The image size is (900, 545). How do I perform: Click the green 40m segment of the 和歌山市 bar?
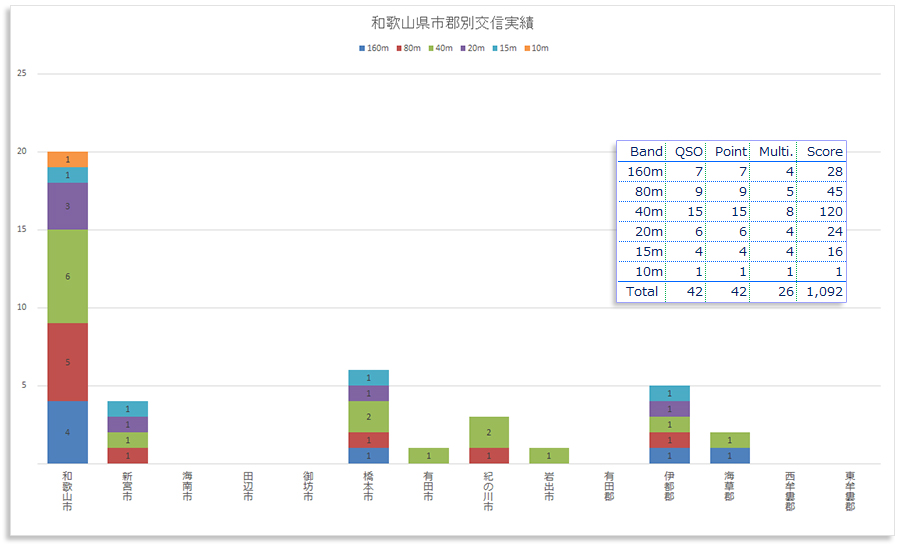pyautogui.click(x=68, y=276)
